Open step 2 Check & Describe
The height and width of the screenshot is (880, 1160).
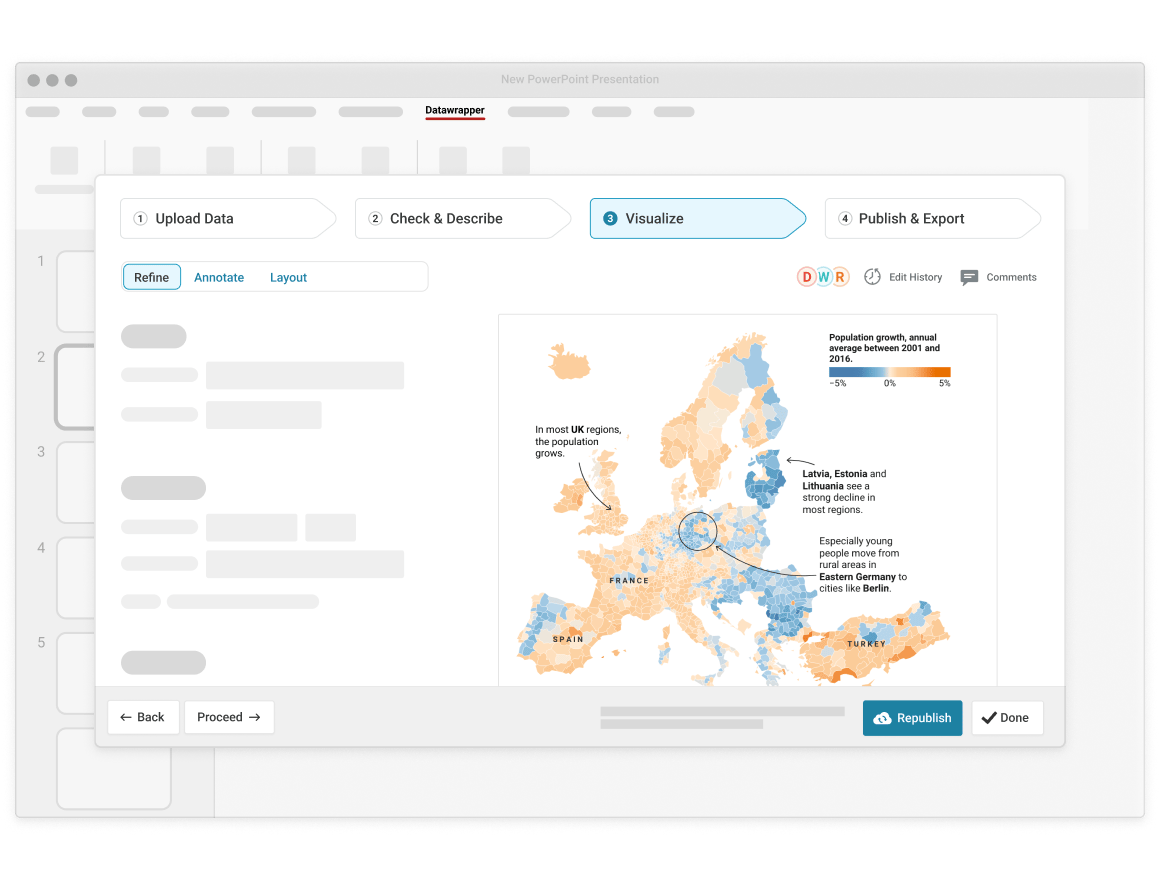[448, 218]
